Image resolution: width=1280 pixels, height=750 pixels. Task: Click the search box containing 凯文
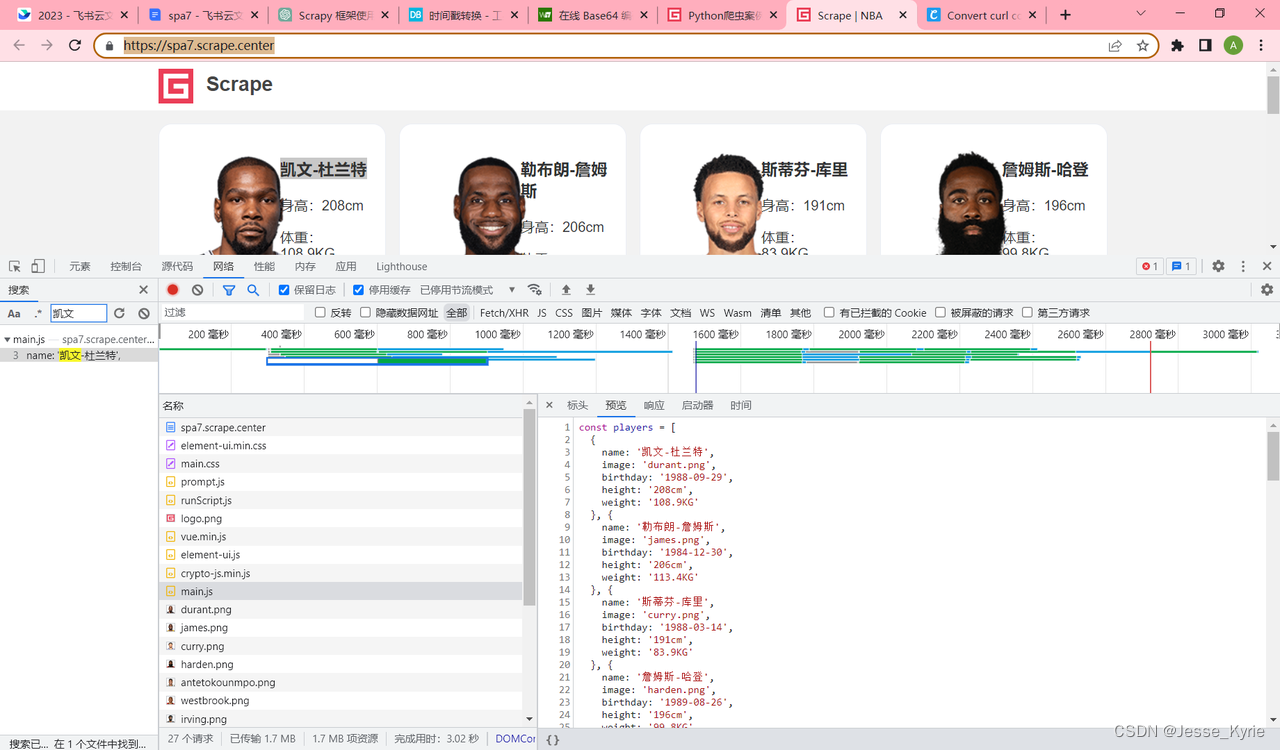(x=78, y=313)
